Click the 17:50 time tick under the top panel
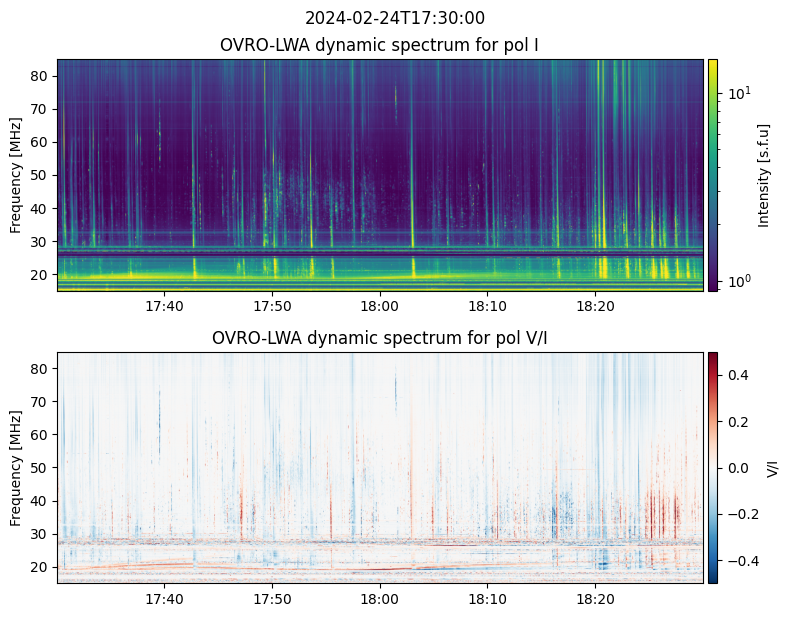This screenshot has height=617, width=790. pyautogui.click(x=272, y=305)
